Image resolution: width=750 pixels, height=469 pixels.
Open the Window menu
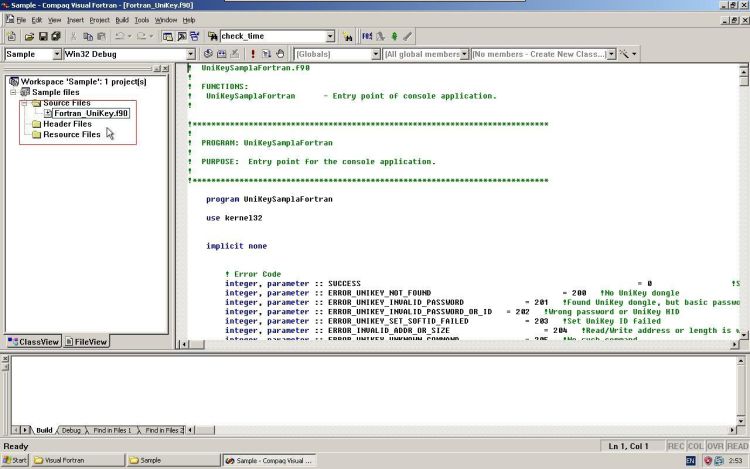(x=166, y=20)
